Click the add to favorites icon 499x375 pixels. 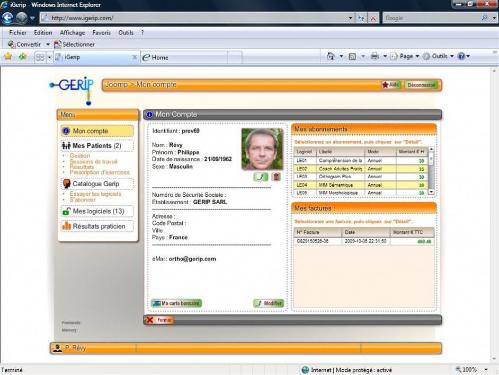click(23, 57)
